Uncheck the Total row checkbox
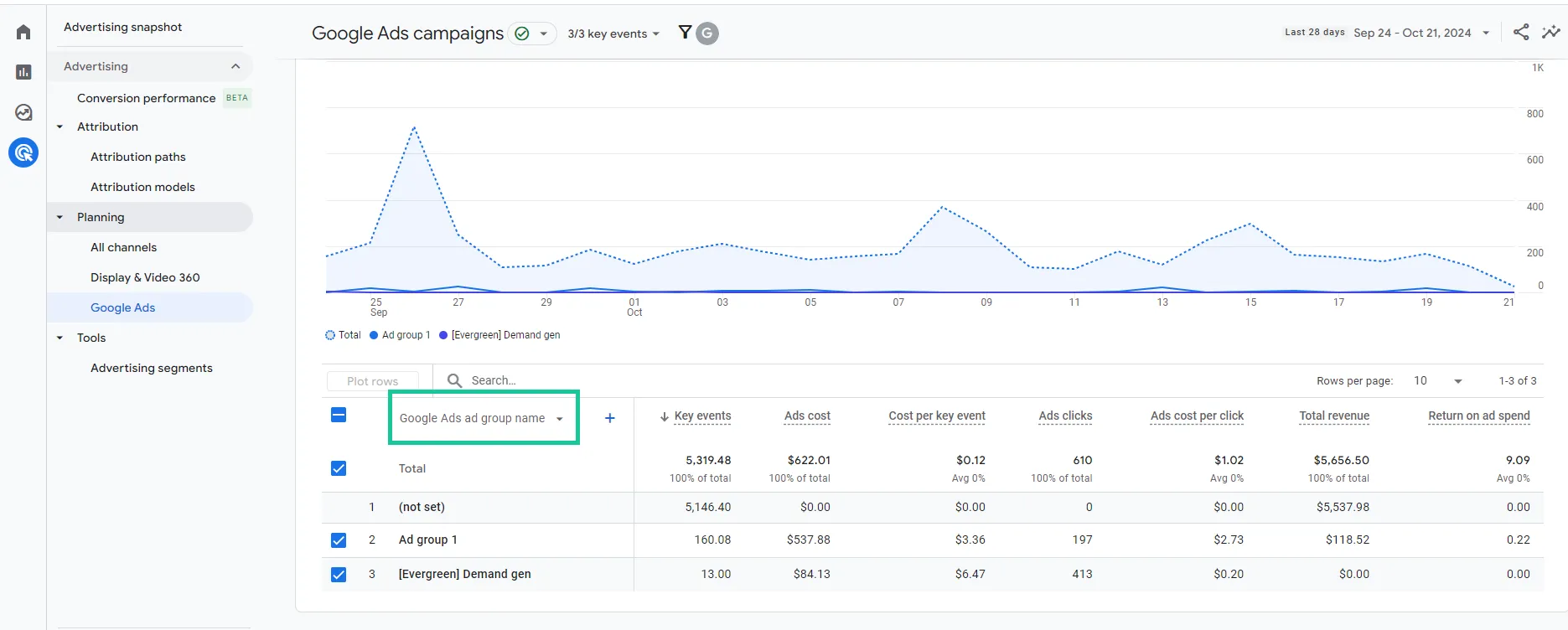The width and height of the screenshot is (1568, 630). point(339,468)
